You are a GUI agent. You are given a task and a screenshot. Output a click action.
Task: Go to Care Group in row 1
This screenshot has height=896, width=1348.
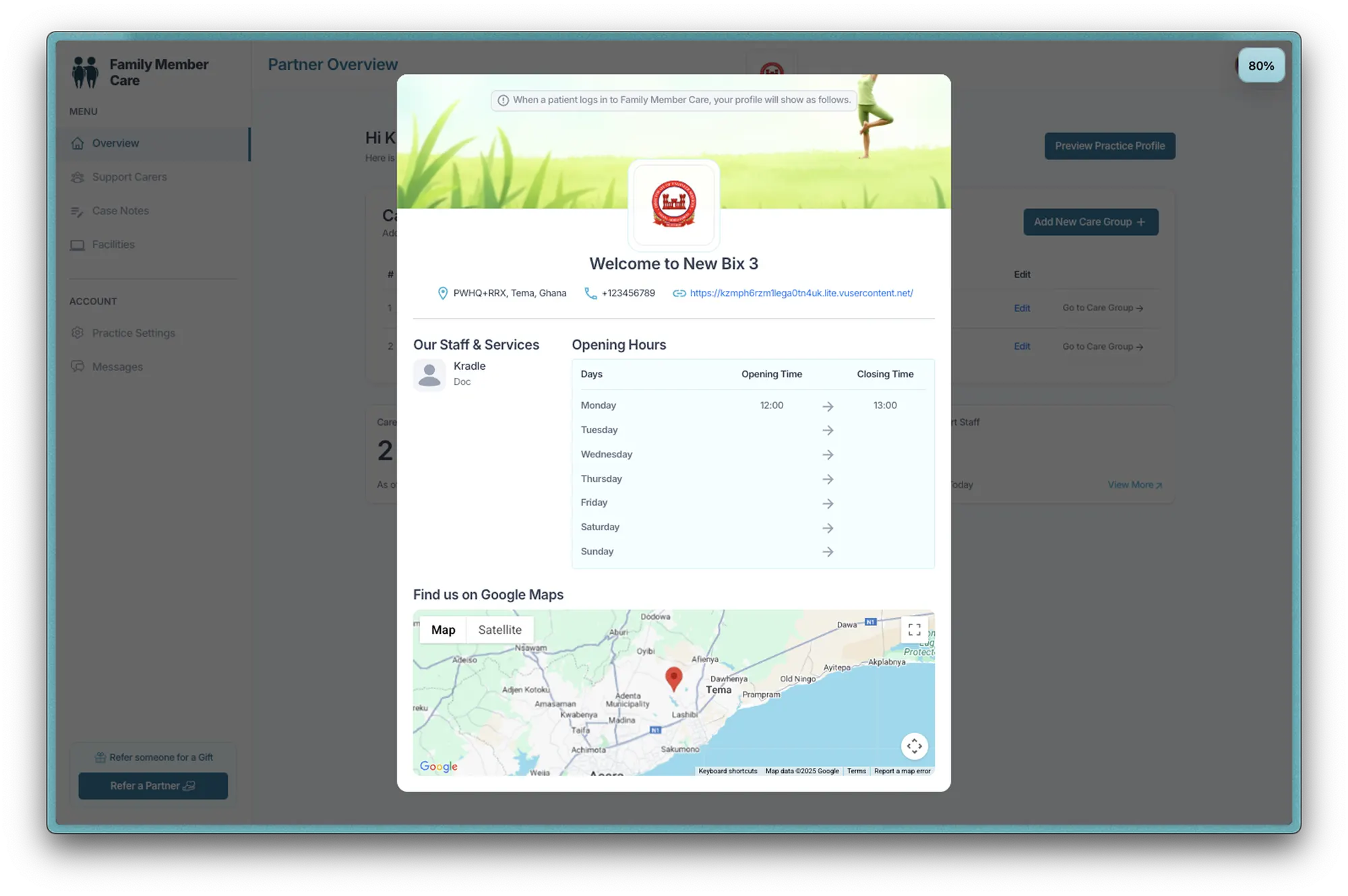(x=1103, y=309)
